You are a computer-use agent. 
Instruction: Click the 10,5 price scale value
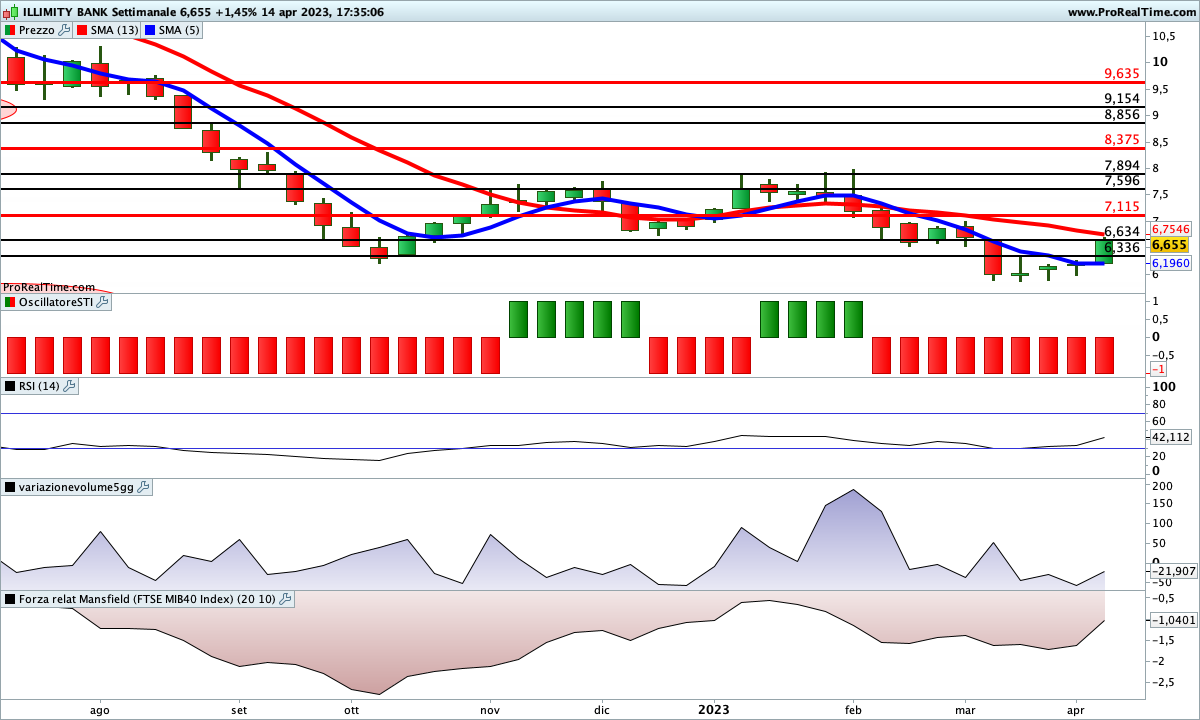click(1163, 36)
